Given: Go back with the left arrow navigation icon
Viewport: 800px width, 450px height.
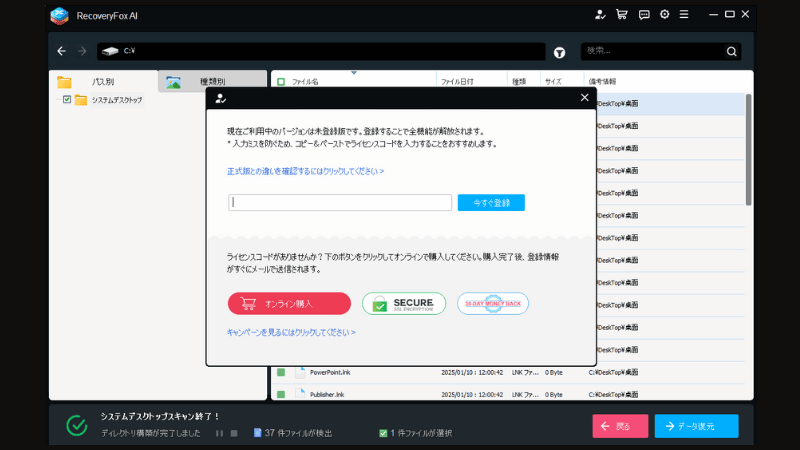Looking at the screenshot, I should click(62, 51).
